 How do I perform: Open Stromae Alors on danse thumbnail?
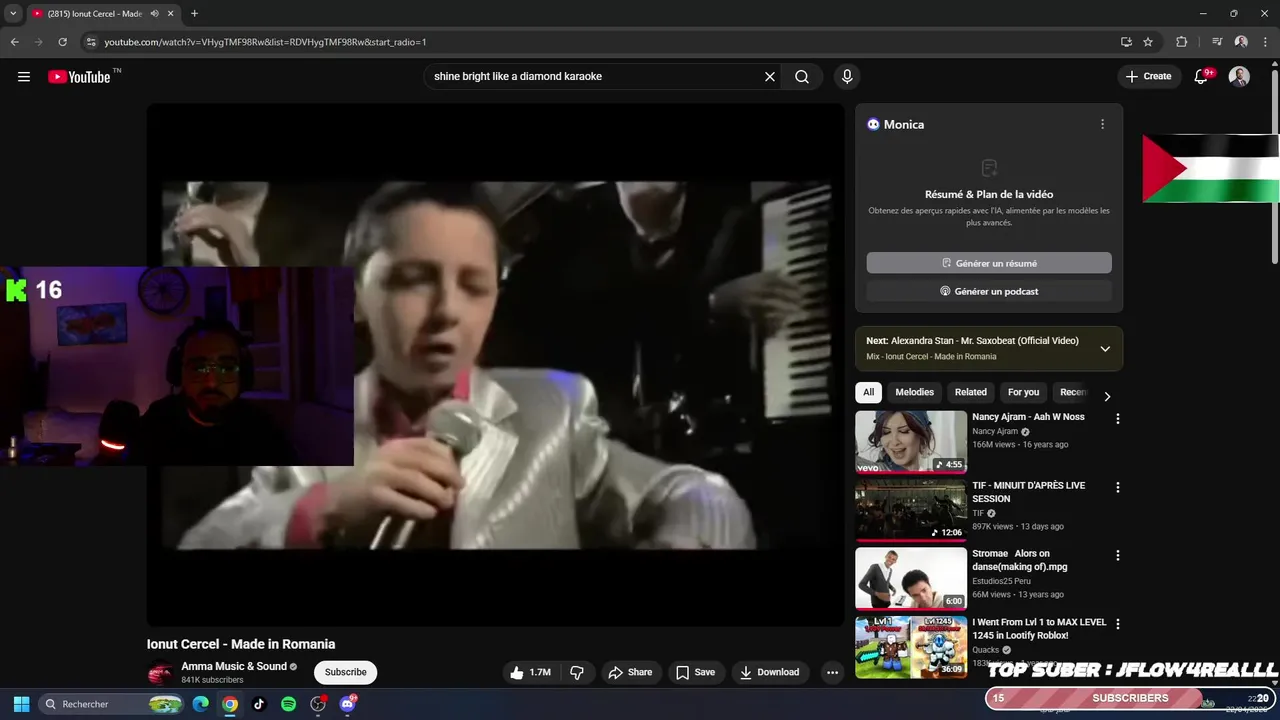[x=911, y=578]
